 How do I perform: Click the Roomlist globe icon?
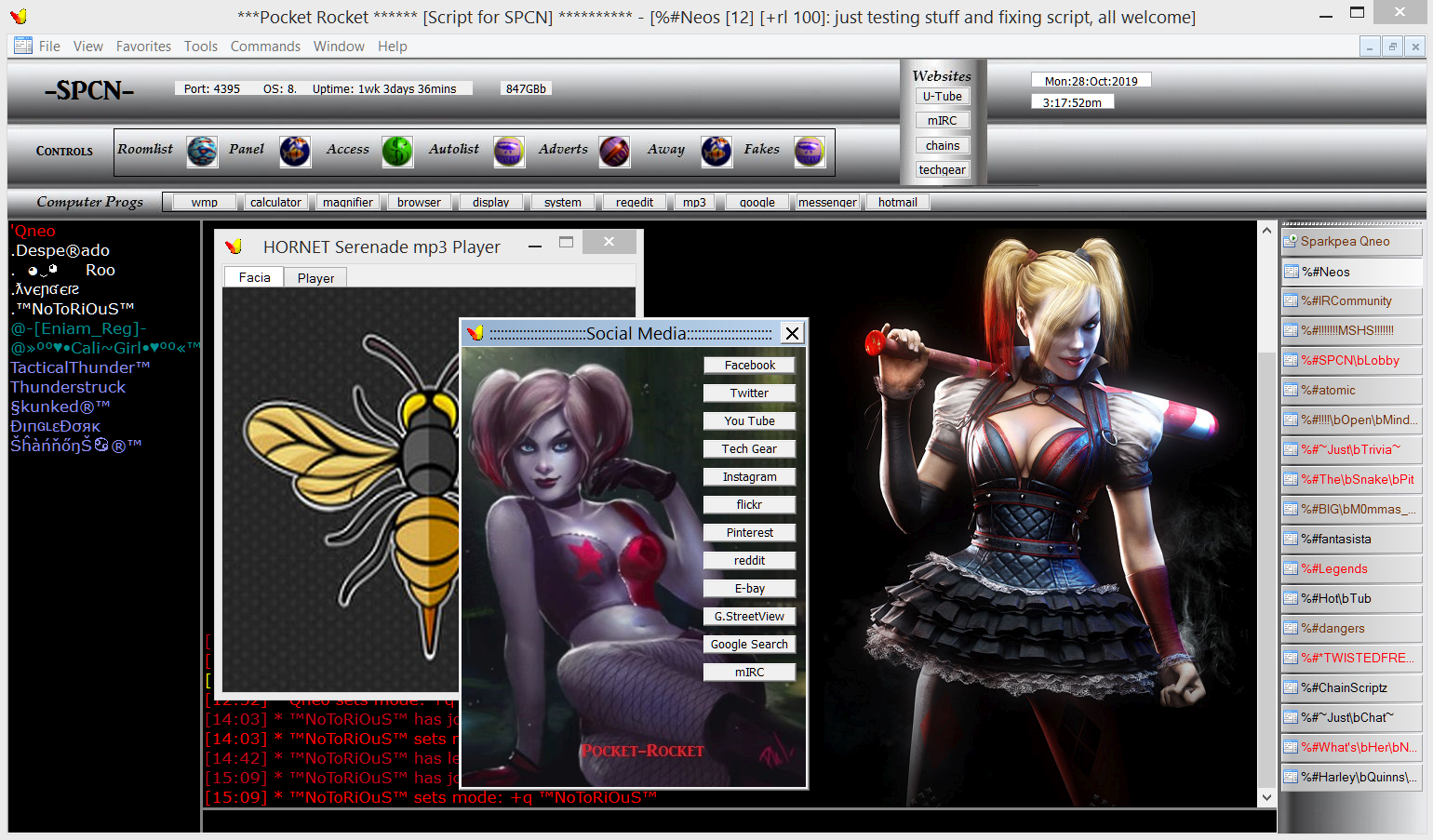[202, 151]
